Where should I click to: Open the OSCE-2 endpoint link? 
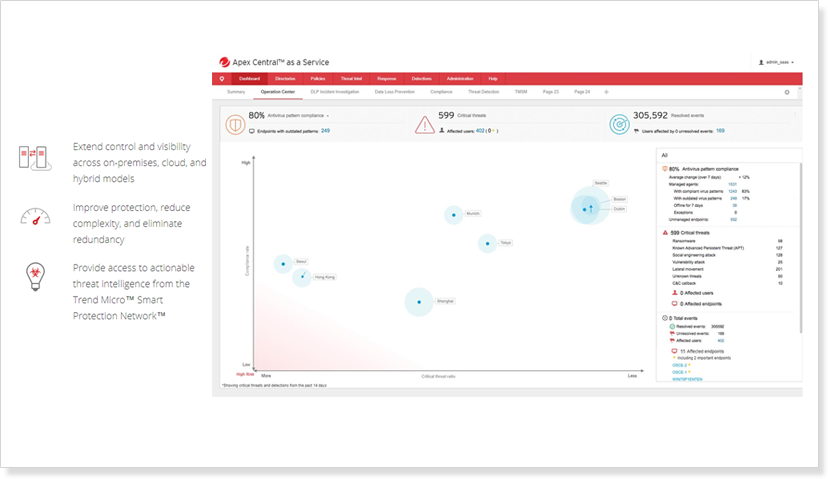pos(680,365)
